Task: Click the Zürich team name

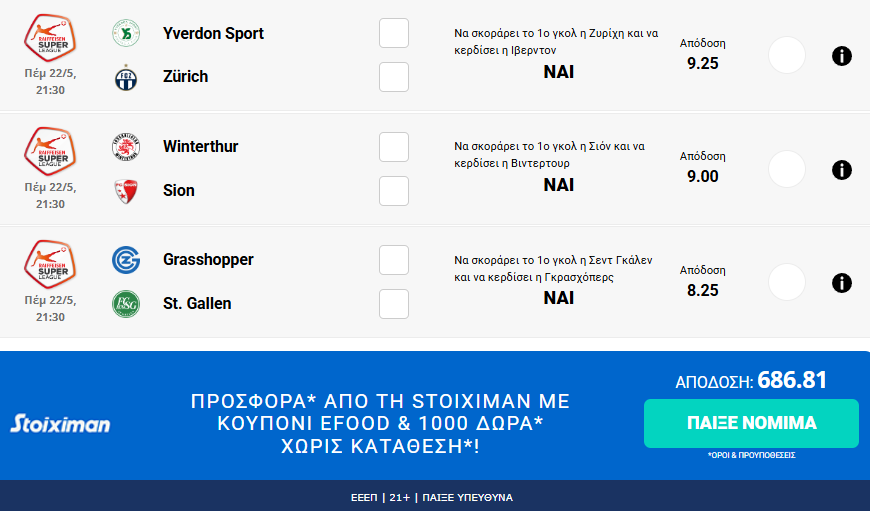Action: click(x=186, y=77)
